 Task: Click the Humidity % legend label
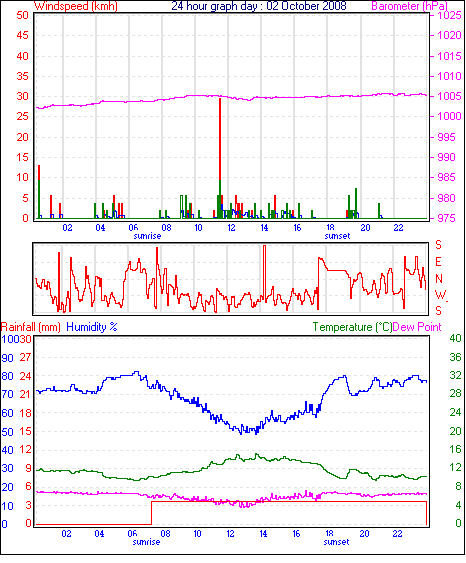tap(92, 327)
